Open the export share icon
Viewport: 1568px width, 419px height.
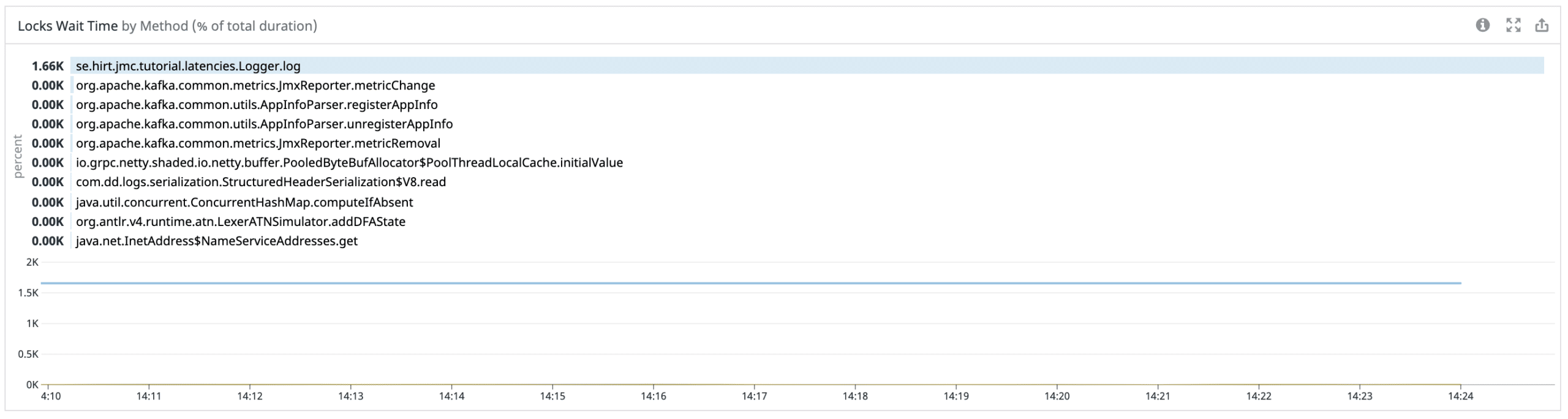[x=1542, y=26]
